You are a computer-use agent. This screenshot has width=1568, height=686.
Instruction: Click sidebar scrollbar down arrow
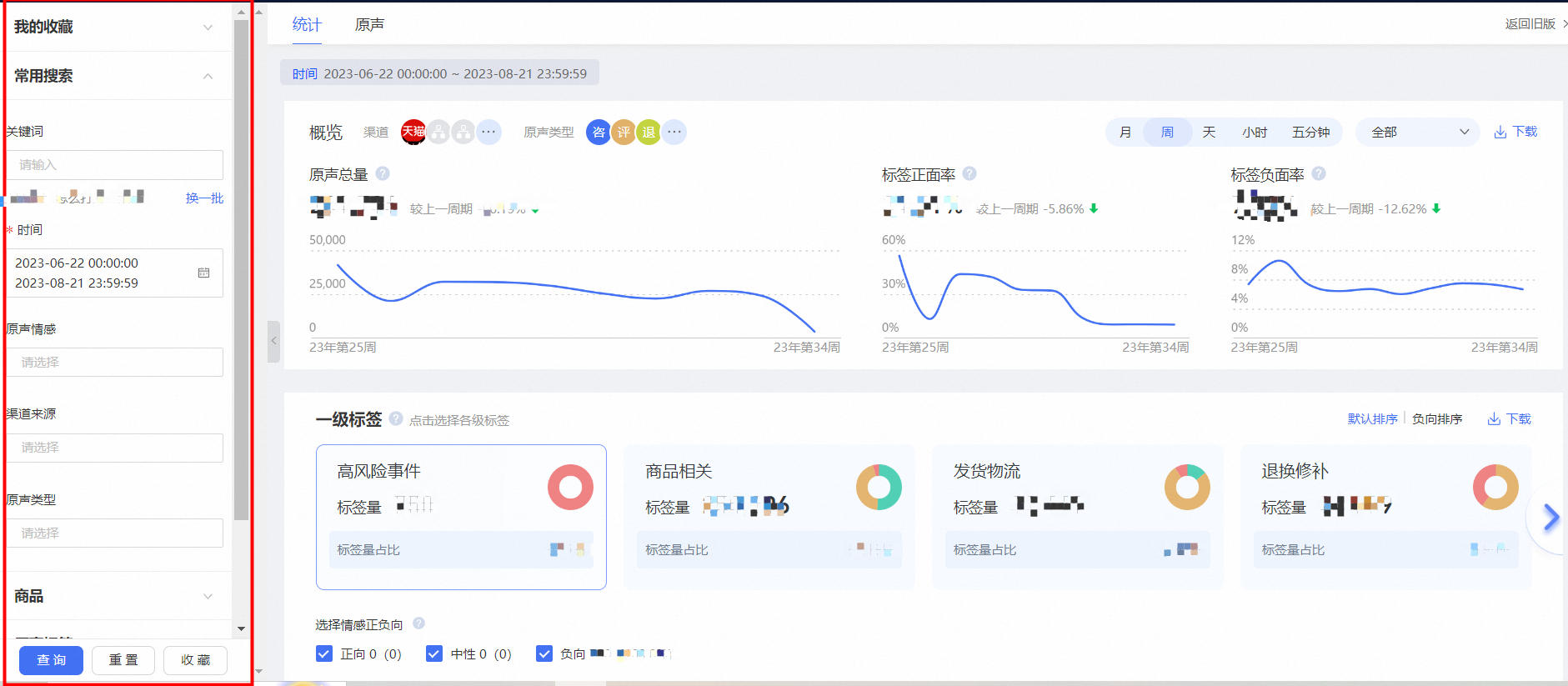tap(241, 628)
